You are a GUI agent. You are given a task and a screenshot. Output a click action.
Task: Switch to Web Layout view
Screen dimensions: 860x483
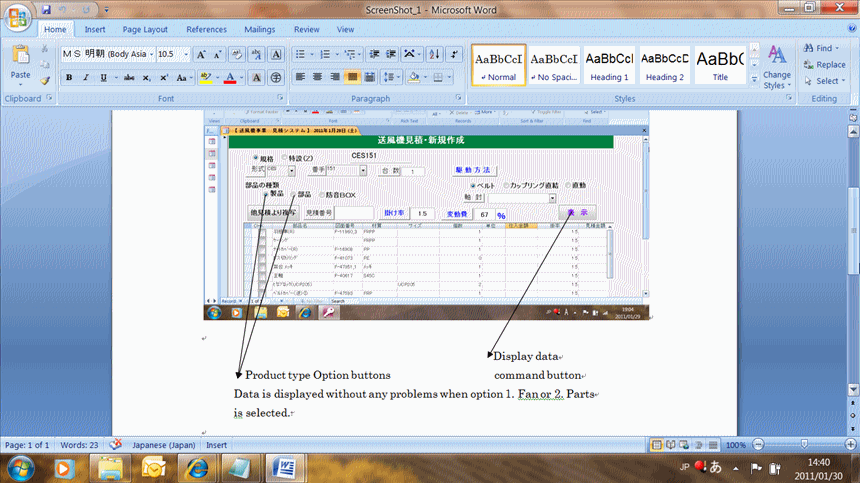(684, 445)
